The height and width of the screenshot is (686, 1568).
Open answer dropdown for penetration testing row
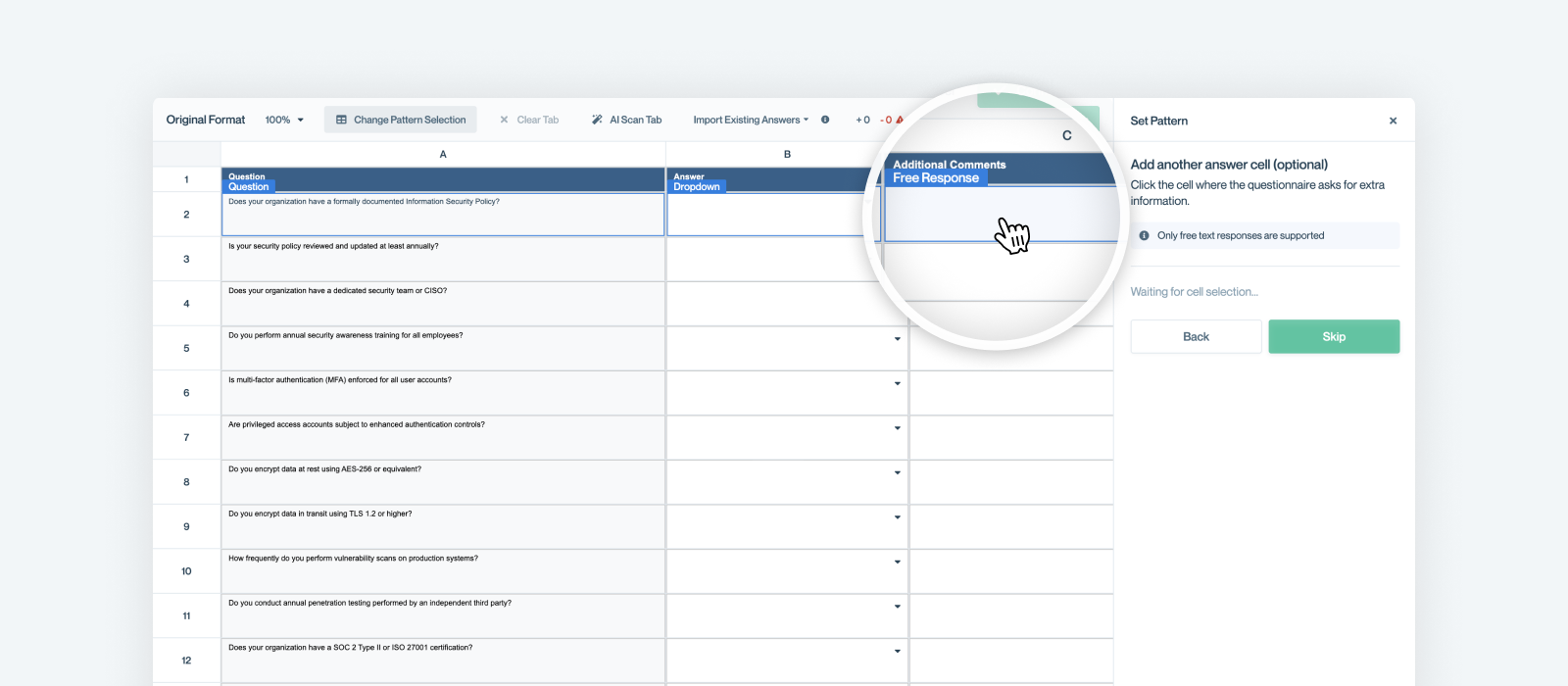[897, 607]
